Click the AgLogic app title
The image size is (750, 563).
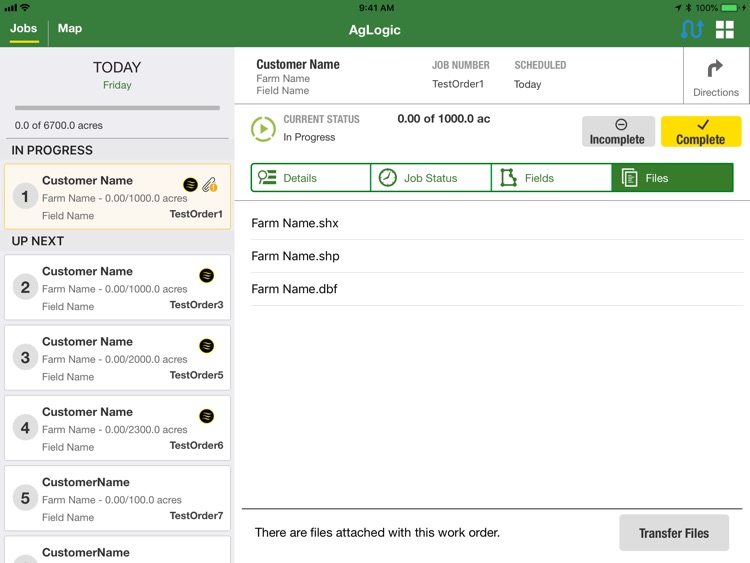point(375,30)
